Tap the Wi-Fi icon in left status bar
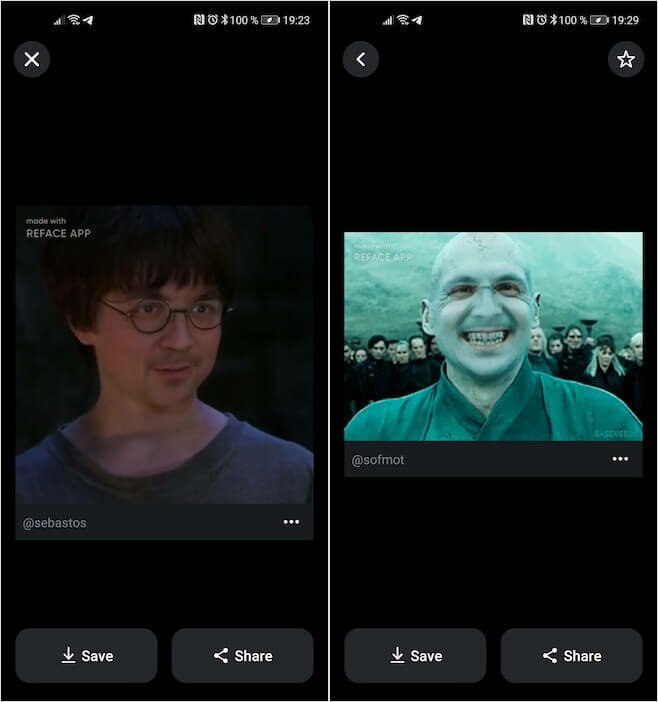 click(74, 20)
